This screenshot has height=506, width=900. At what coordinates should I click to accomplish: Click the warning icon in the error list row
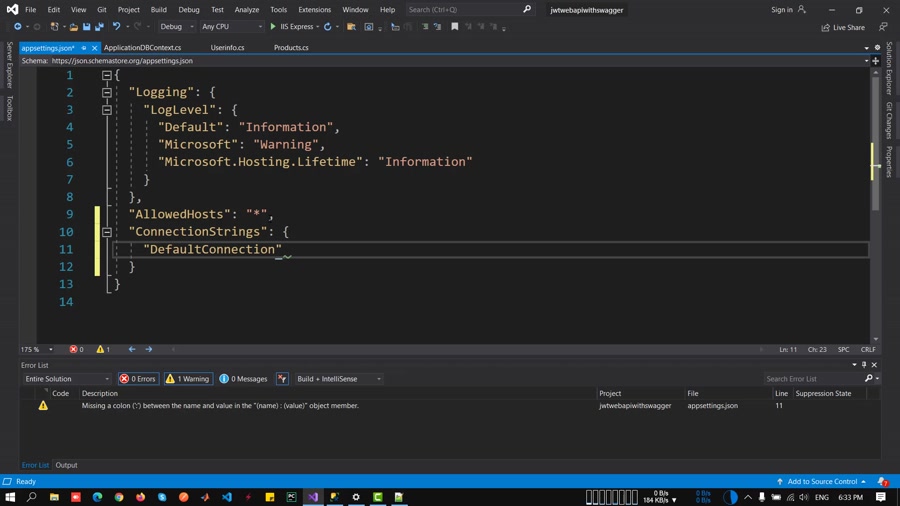coord(43,406)
